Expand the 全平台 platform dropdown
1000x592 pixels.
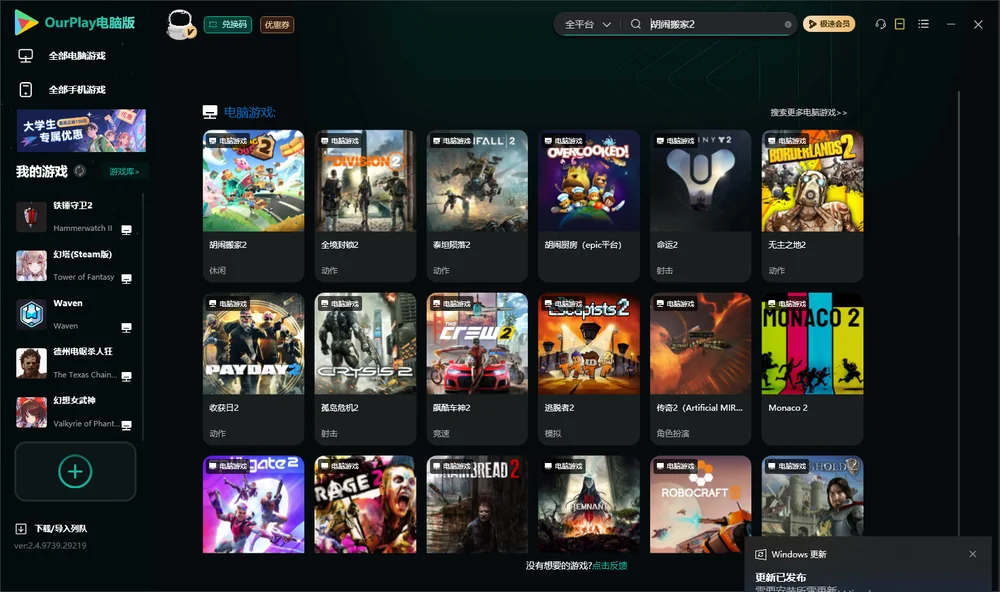coord(587,24)
